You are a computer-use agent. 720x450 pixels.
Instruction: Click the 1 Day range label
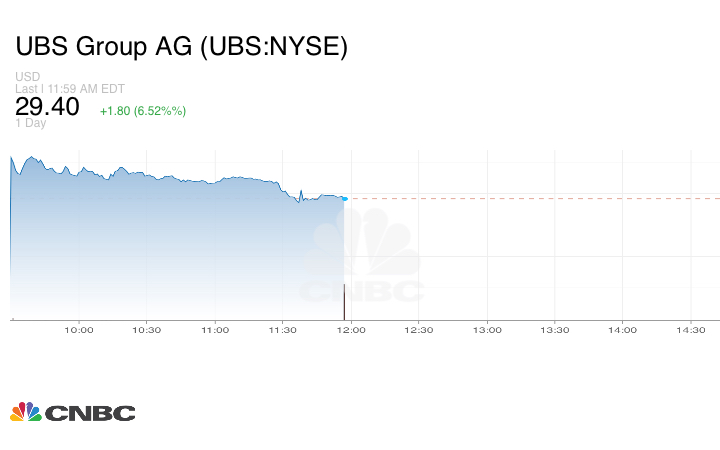click(31, 123)
